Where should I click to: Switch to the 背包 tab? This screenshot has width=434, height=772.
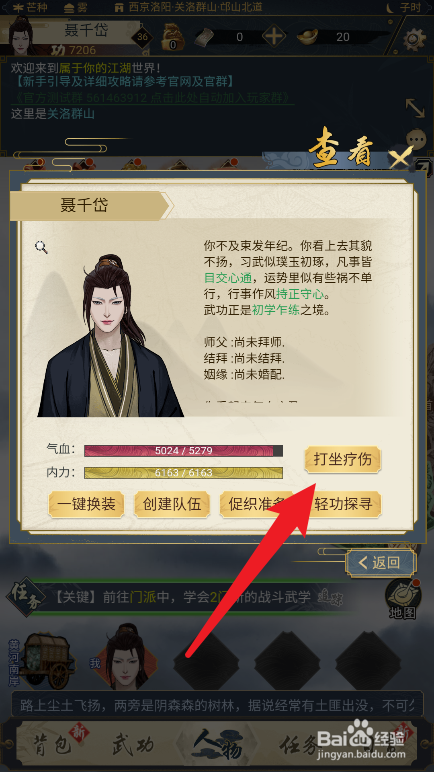(x=53, y=746)
